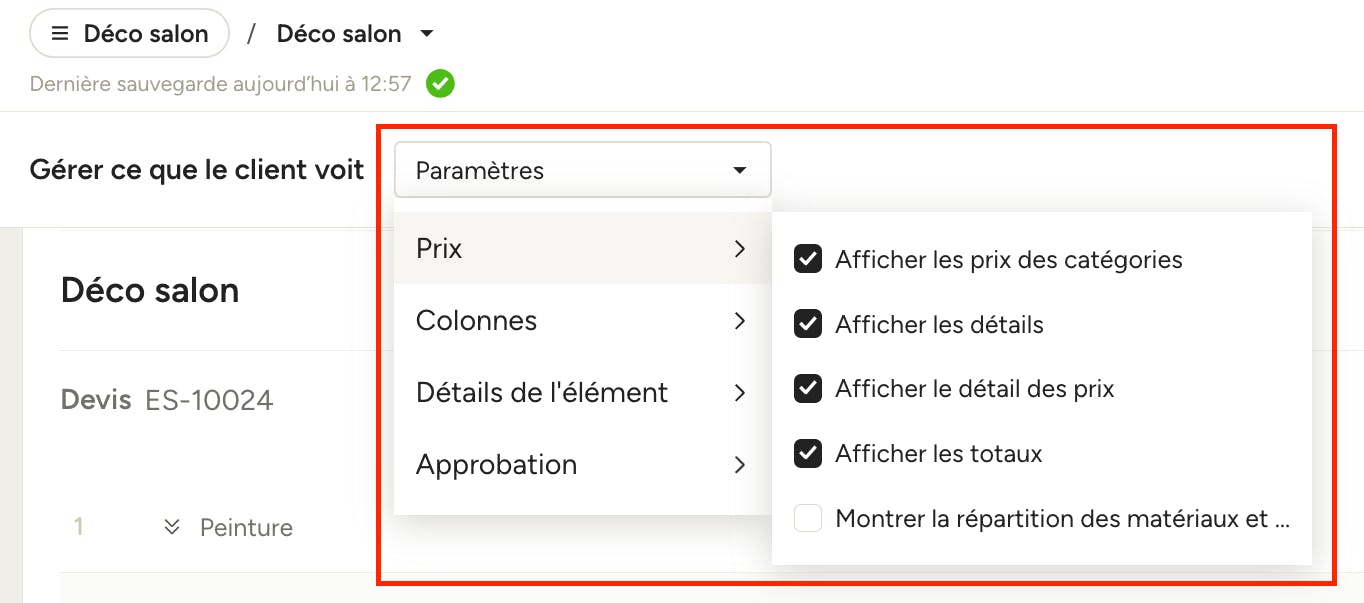The width and height of the screenshot is (1364, 603).
Task: Click the Déco salon pill button
Action: pos(130,34)
